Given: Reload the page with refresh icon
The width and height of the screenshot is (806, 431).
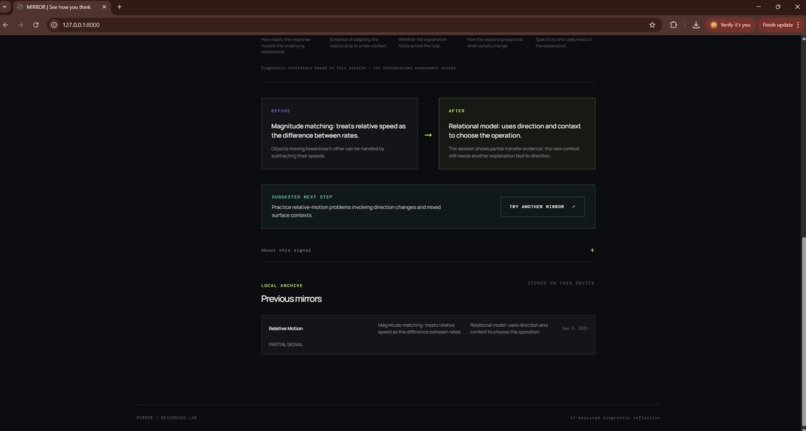Looking at the screenshot, I should point(35,25).
